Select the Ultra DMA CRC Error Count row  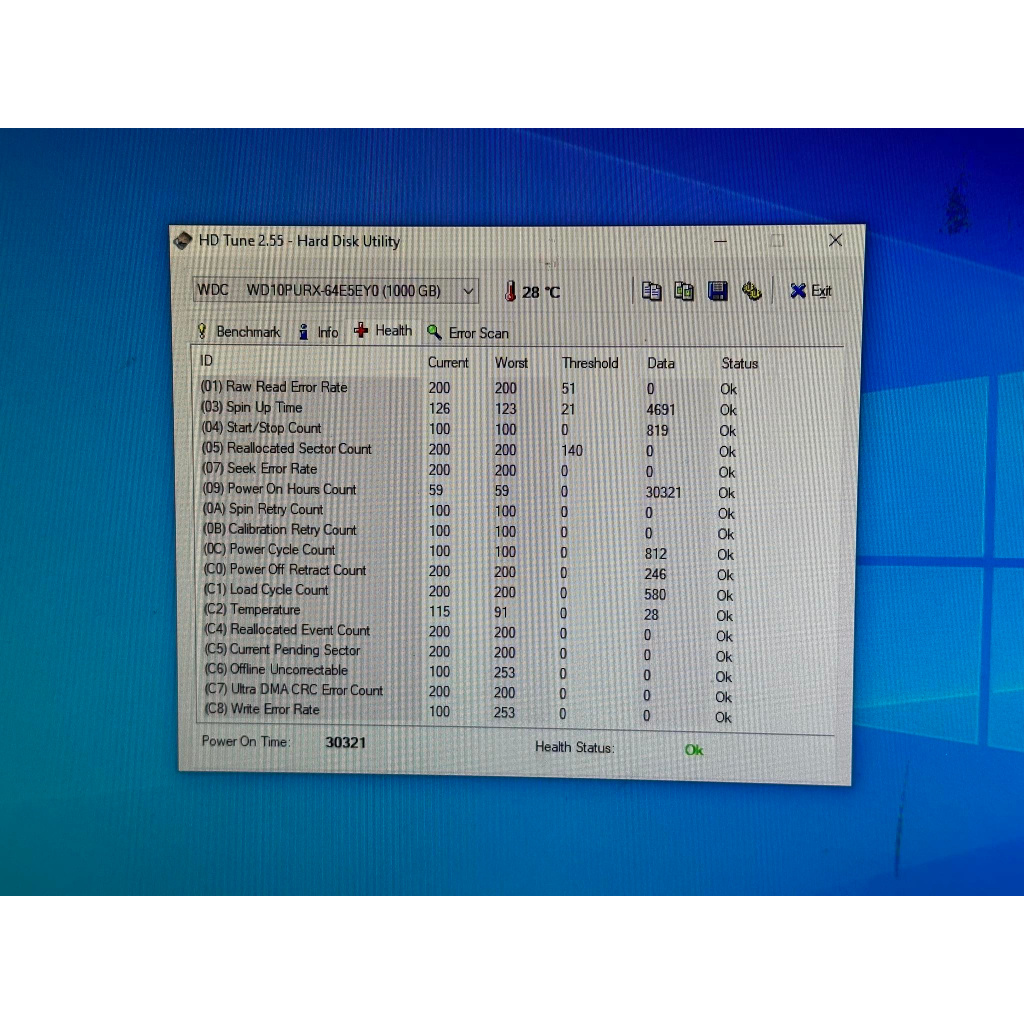pyautogui.click(x=306, y=690)
